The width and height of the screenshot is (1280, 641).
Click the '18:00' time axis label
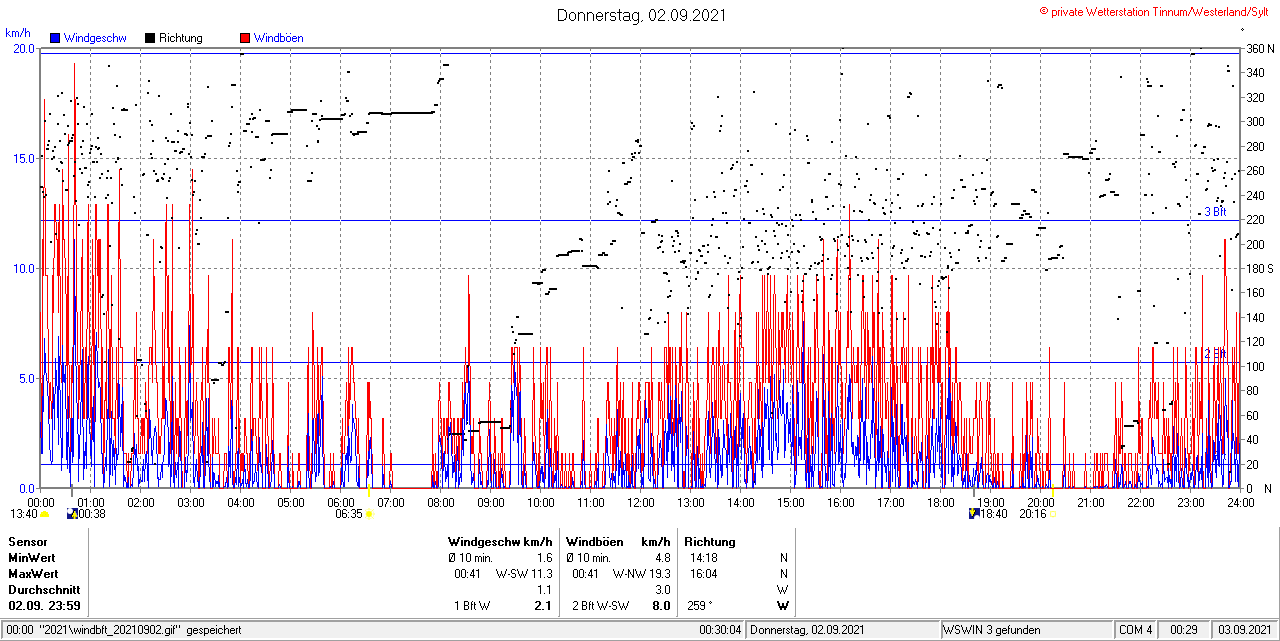(x=941, y=502)
